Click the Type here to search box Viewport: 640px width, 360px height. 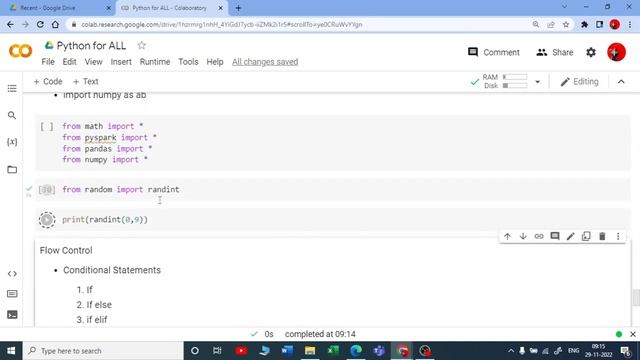[103, 351]
